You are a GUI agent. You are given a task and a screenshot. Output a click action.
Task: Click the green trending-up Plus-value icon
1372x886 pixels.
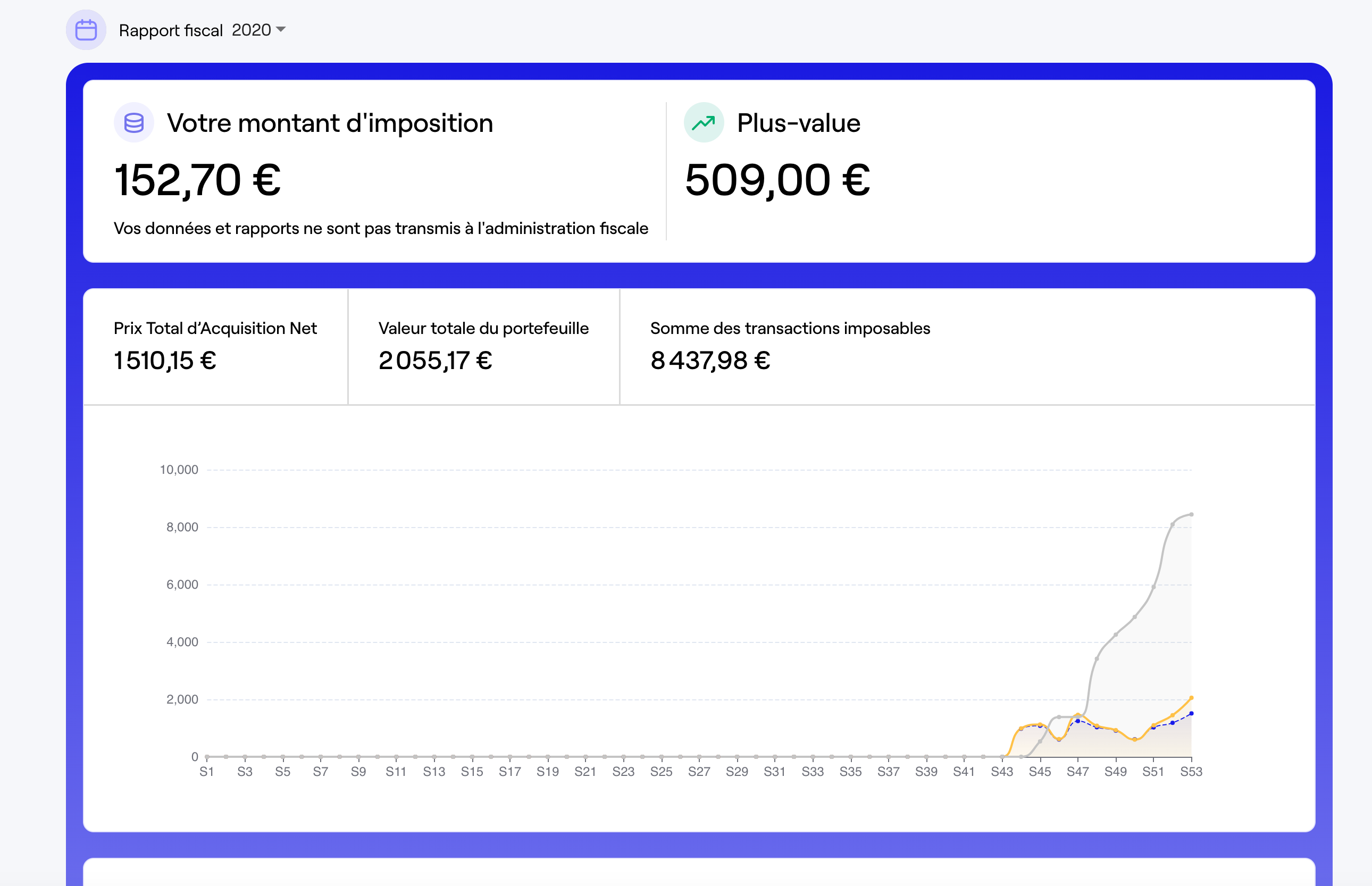pyautogui.click(x=703, y=122)
